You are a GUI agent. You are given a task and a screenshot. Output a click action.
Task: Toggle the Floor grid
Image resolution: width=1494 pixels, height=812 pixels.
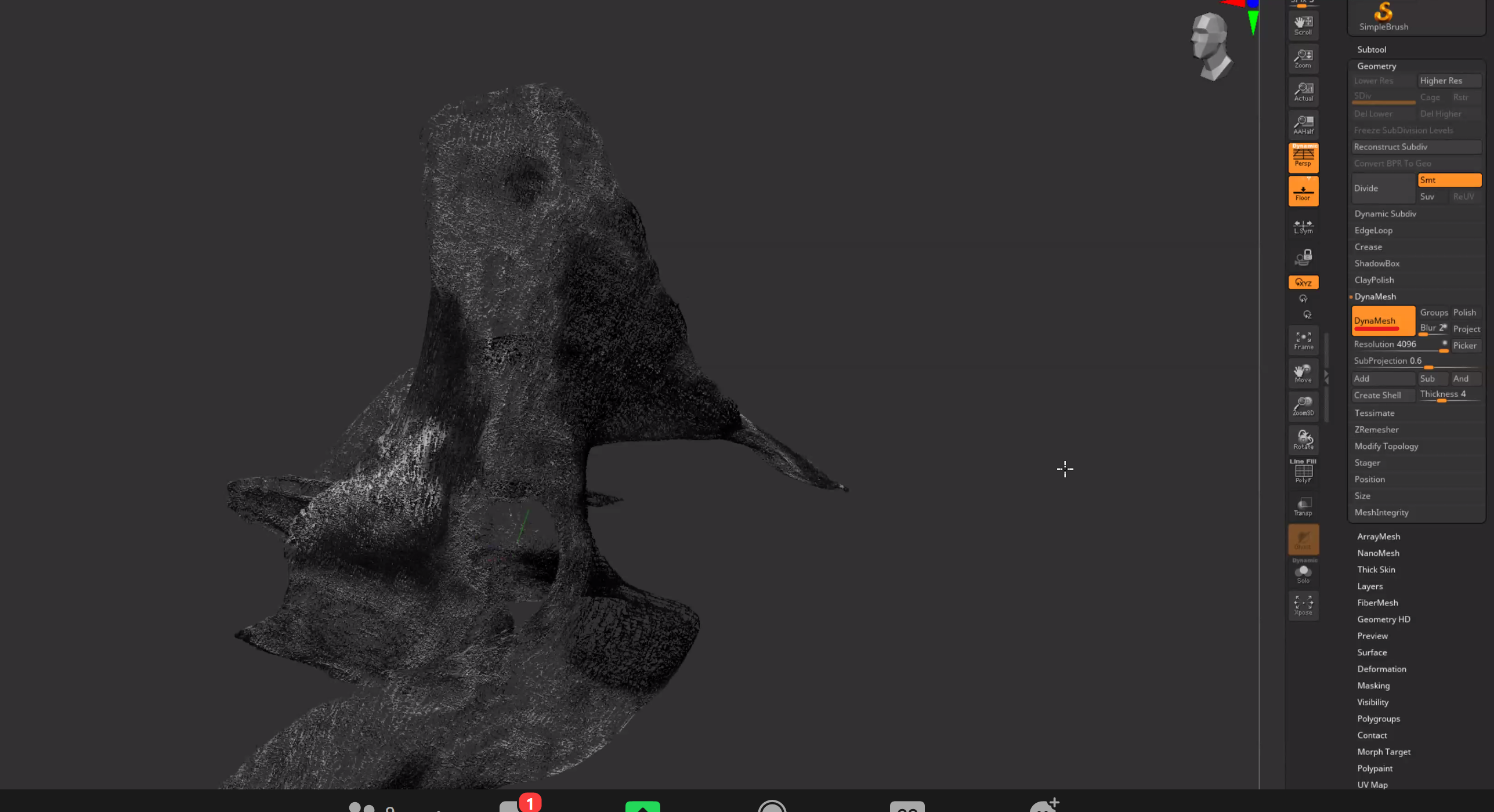click(x=1303, y=191)
